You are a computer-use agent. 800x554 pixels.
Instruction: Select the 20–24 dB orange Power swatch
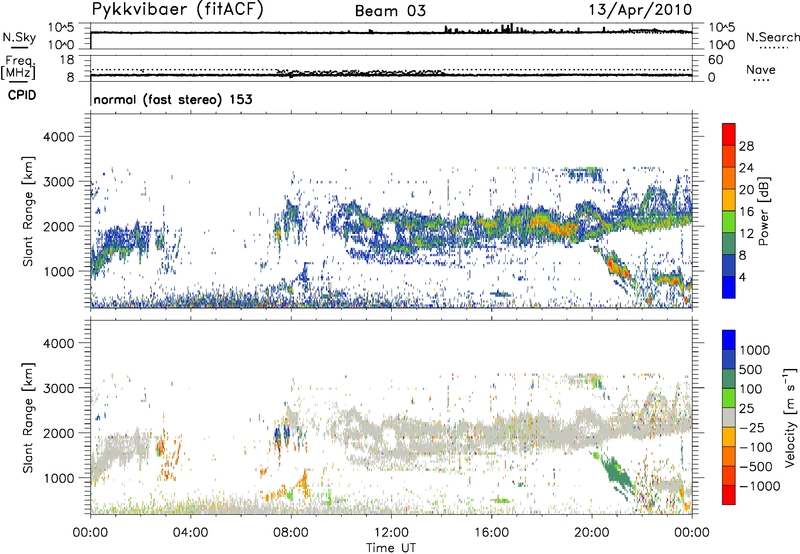(x=729, y=178)
